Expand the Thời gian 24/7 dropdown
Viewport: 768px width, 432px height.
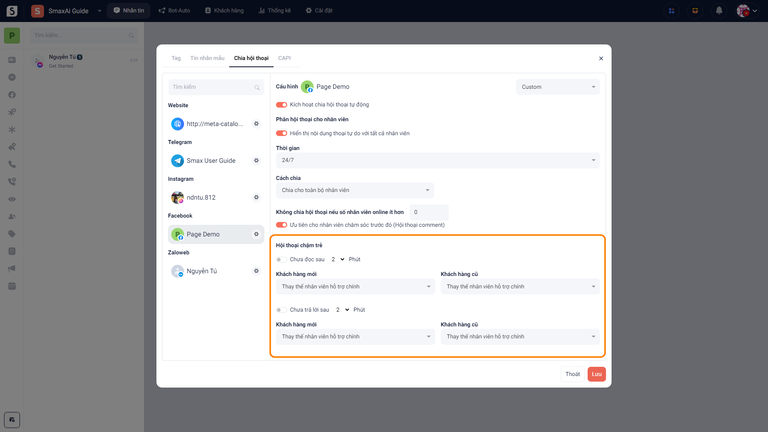[437, 160]
